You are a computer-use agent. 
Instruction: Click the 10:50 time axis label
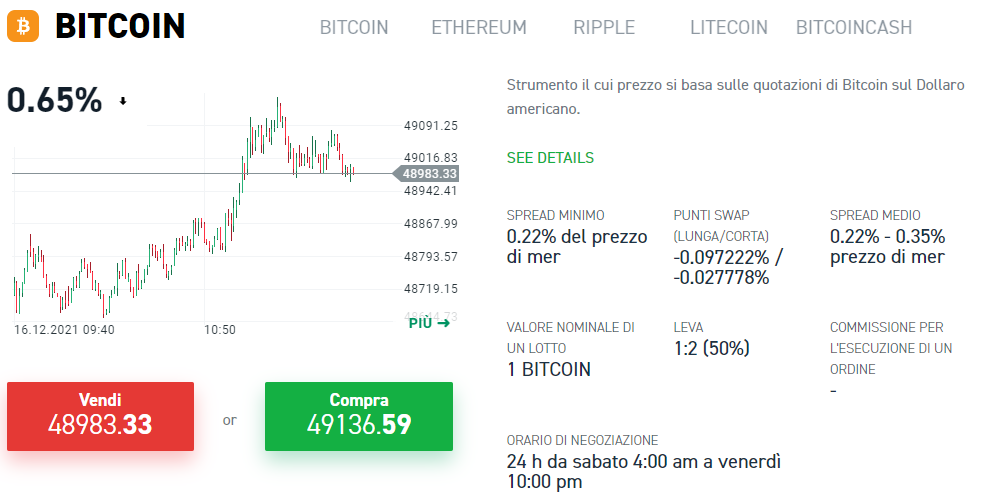click(220, 330)
